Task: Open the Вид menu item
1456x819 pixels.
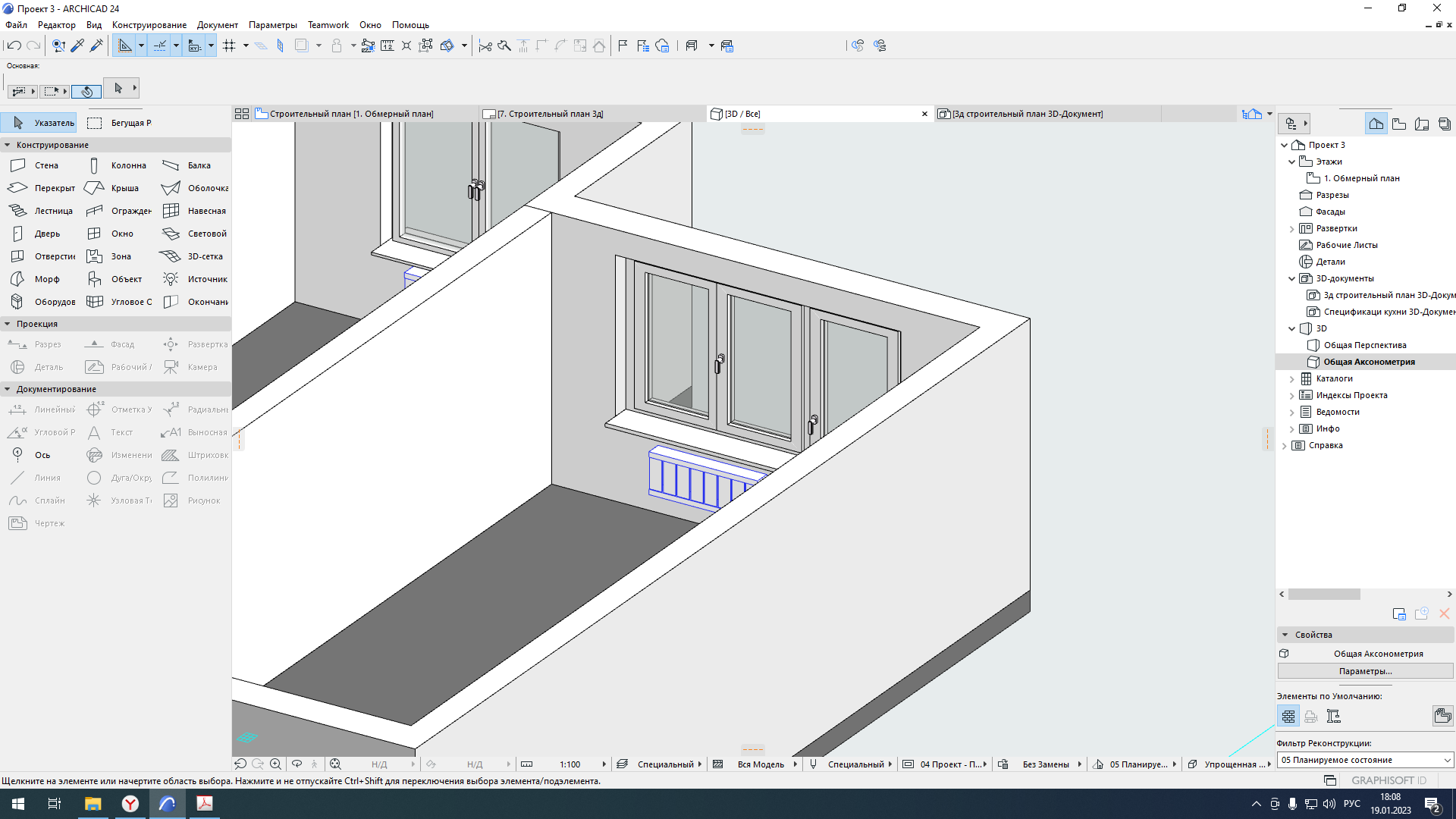Action: [x=92, y=24]
